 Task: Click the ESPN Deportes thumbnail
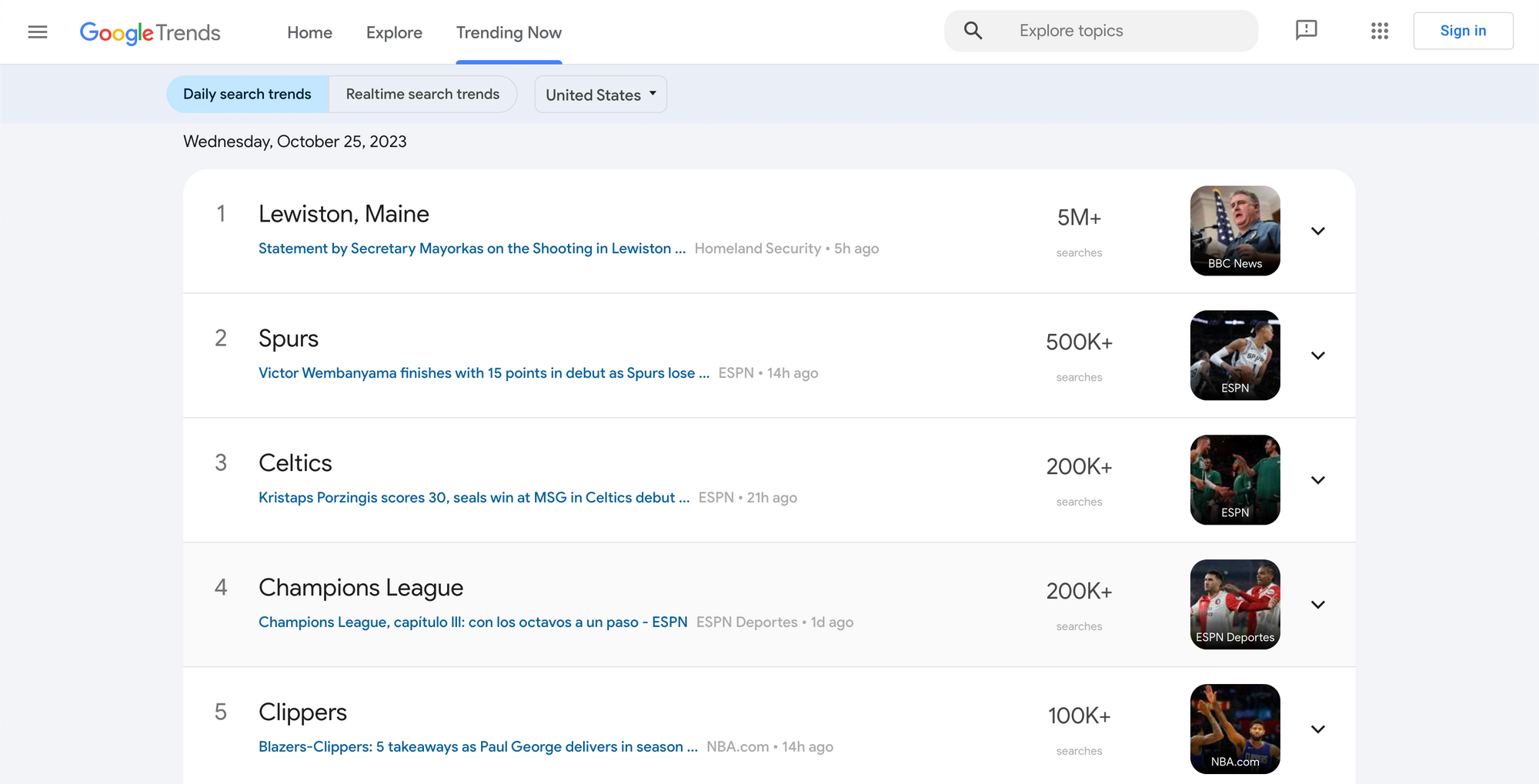click(x=1235, y=605)
